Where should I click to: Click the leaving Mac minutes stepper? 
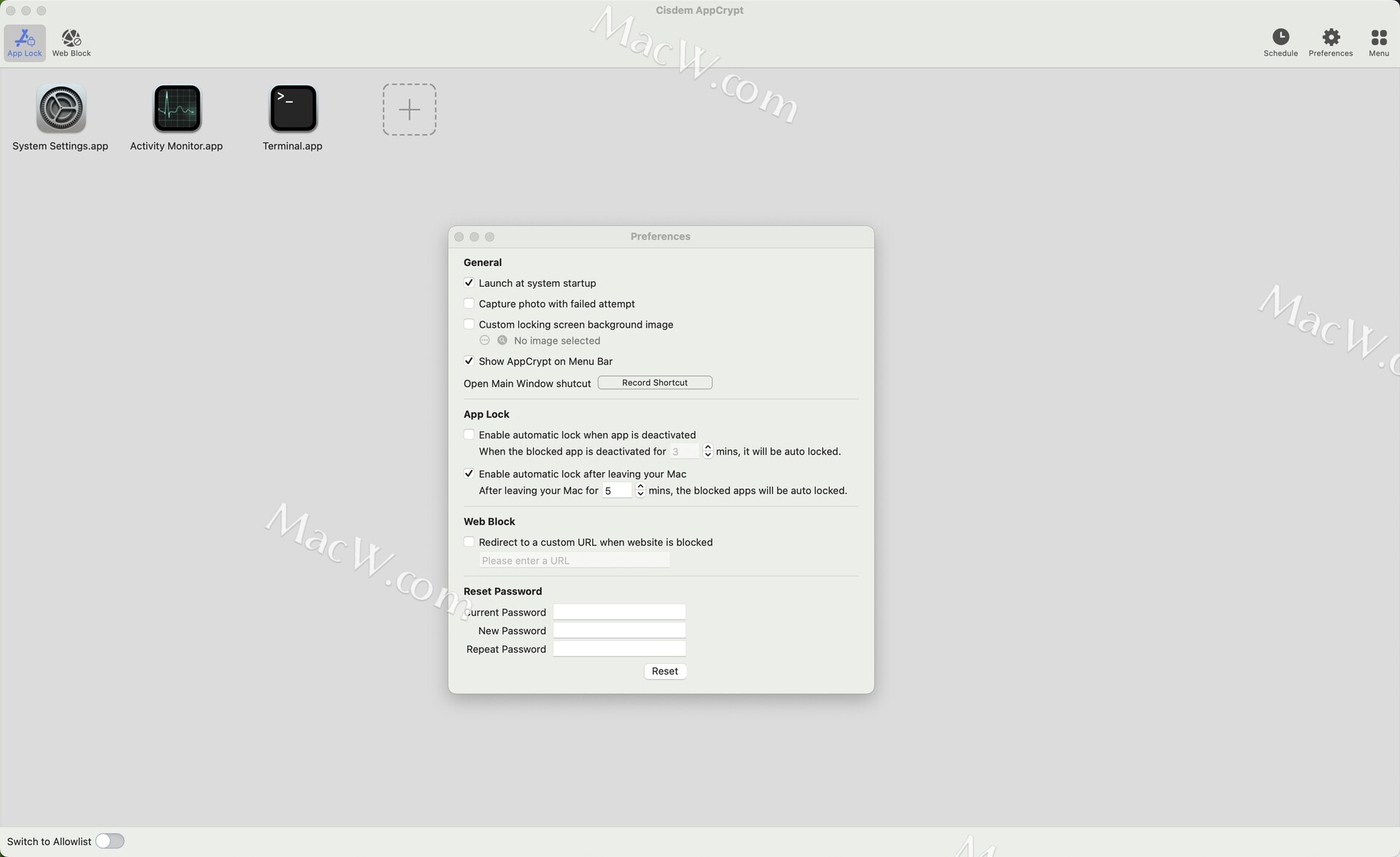(x=640, y=490)
